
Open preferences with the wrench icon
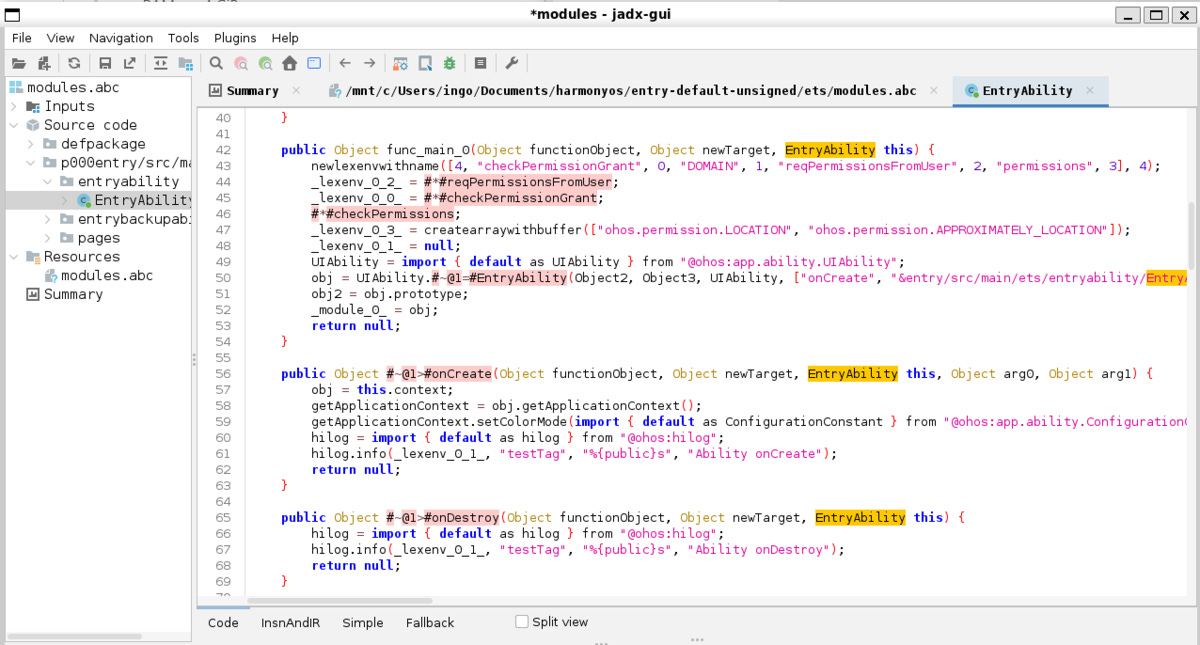click(511, 63)
